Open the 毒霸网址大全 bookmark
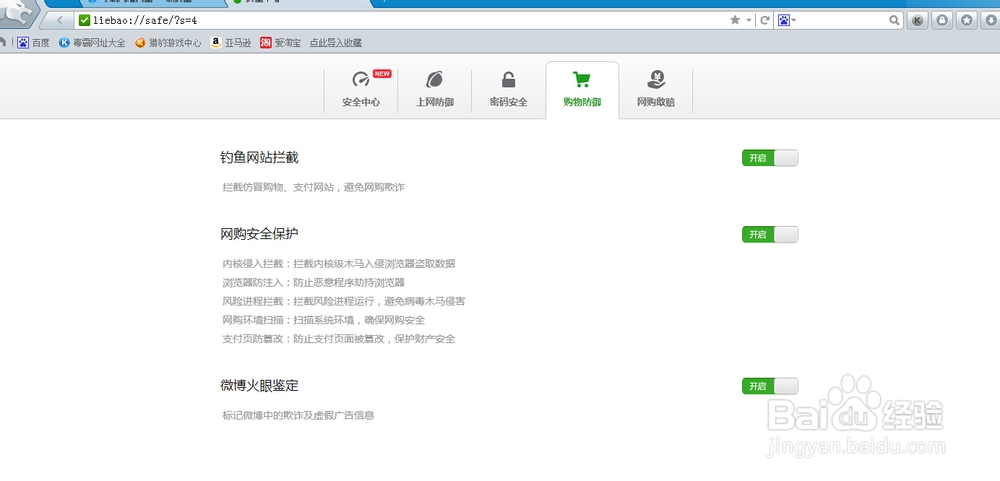 point(92,43)
